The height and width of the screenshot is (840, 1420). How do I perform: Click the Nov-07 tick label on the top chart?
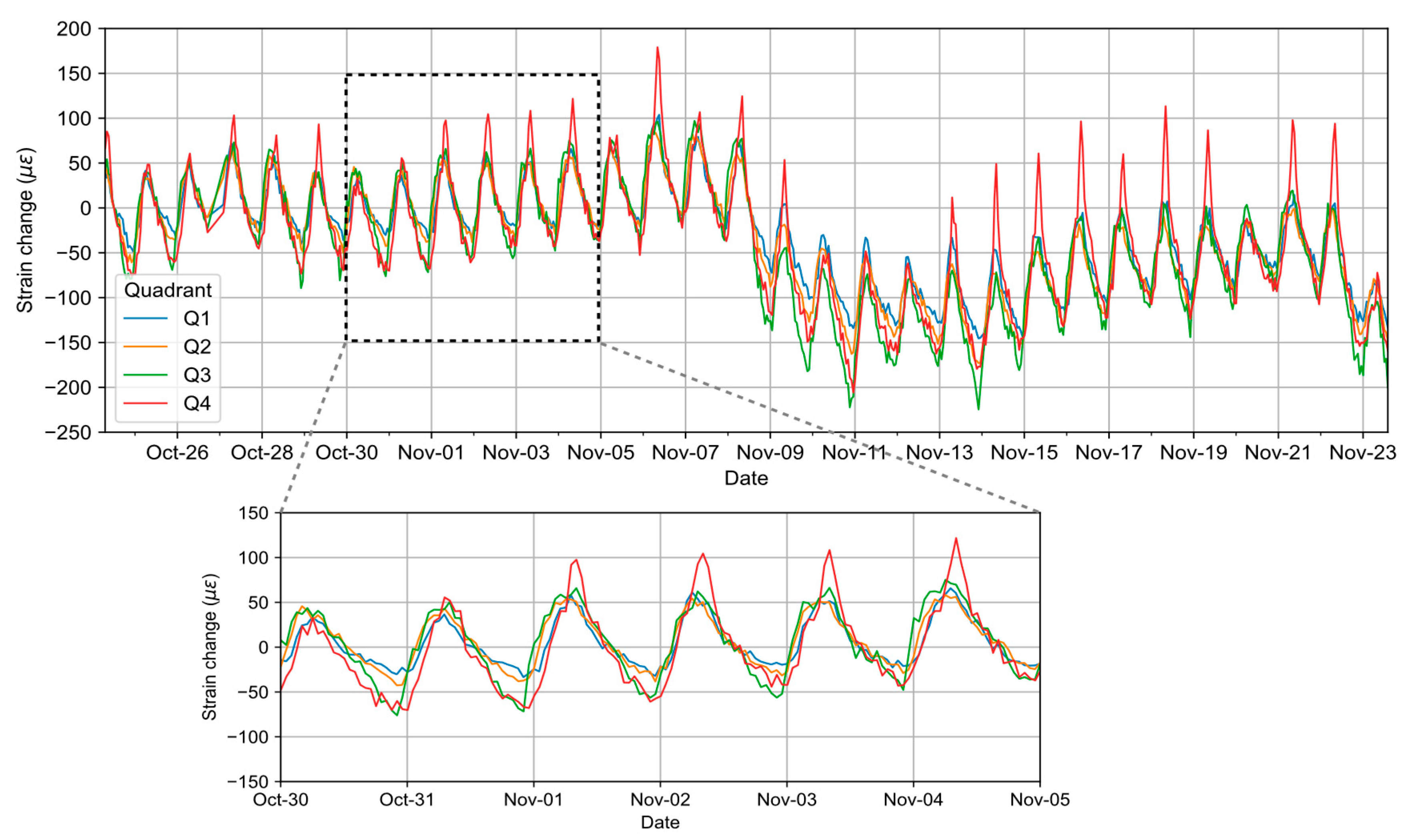pos(685,452)
